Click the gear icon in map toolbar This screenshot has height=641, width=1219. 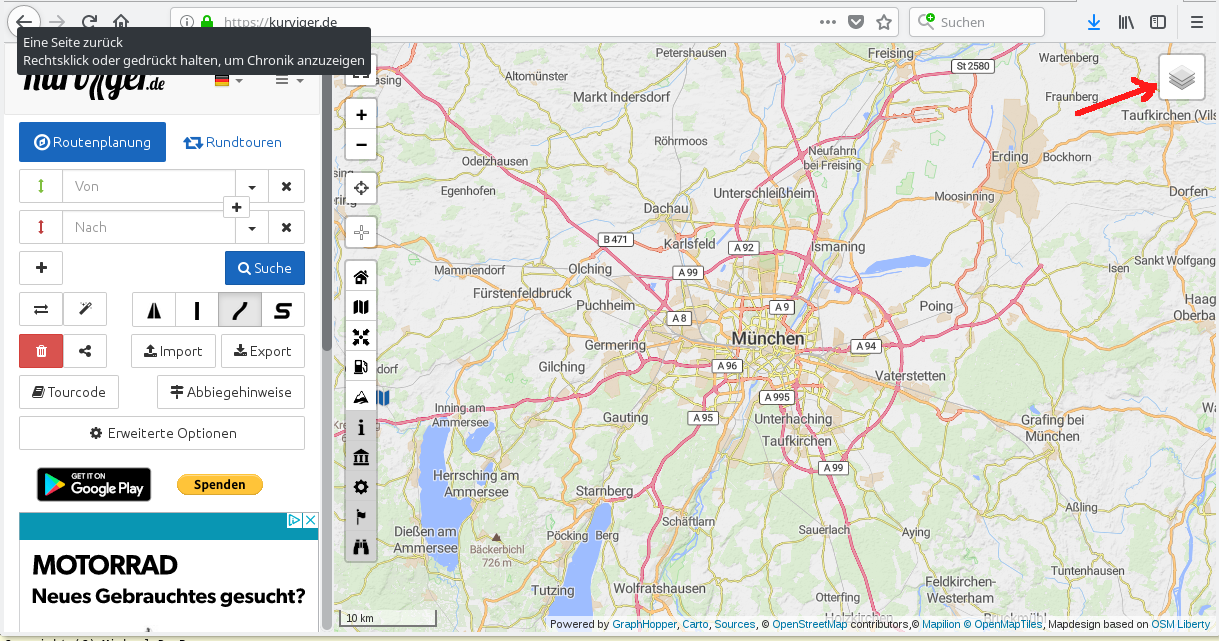[361, 487]
